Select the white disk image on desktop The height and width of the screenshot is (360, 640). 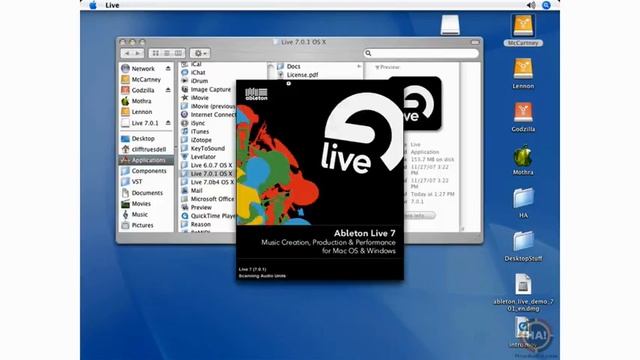pos(450,25)
